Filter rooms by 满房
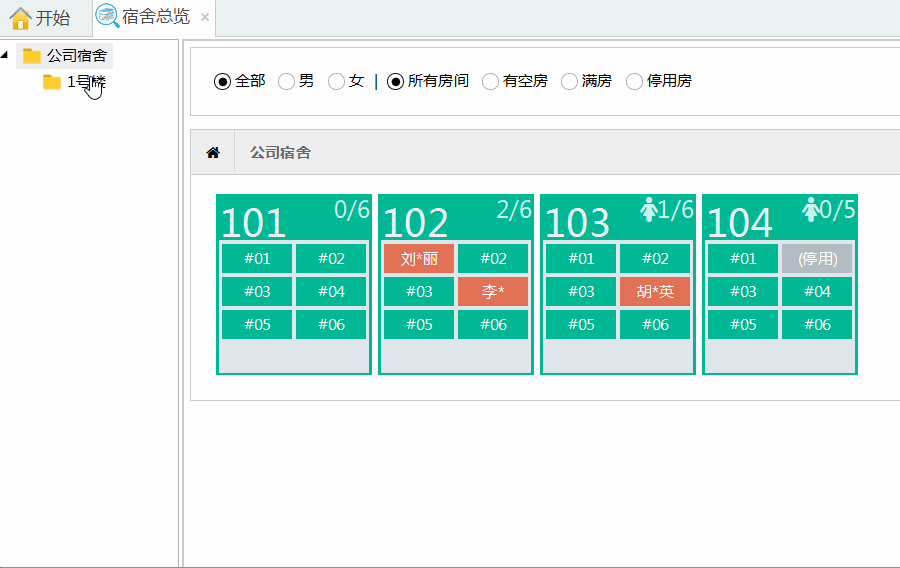Viewport: 900px width, 568px height. (569, 81)
